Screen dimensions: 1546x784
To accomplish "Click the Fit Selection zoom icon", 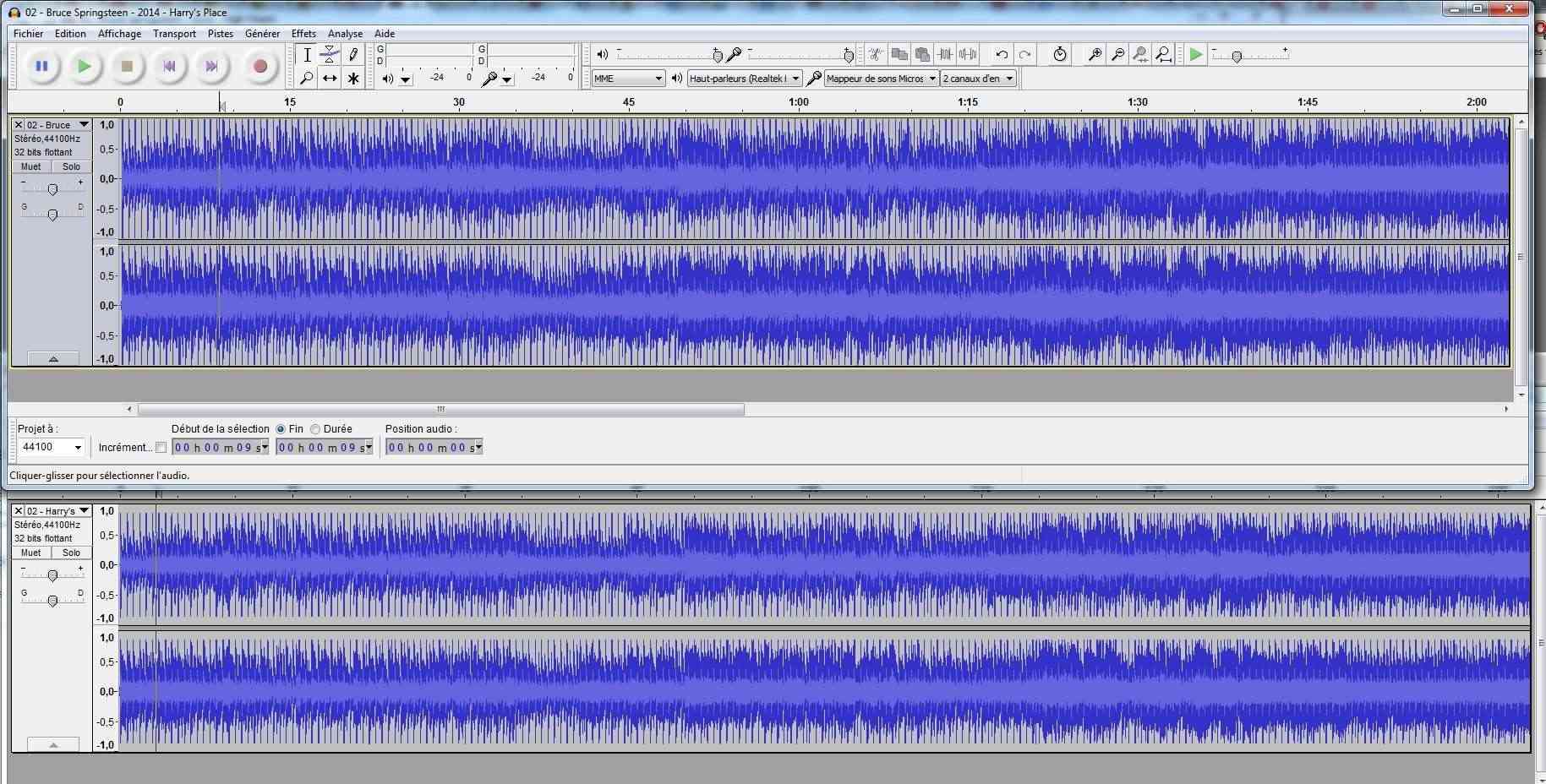I will click(x=1140, y=54).
